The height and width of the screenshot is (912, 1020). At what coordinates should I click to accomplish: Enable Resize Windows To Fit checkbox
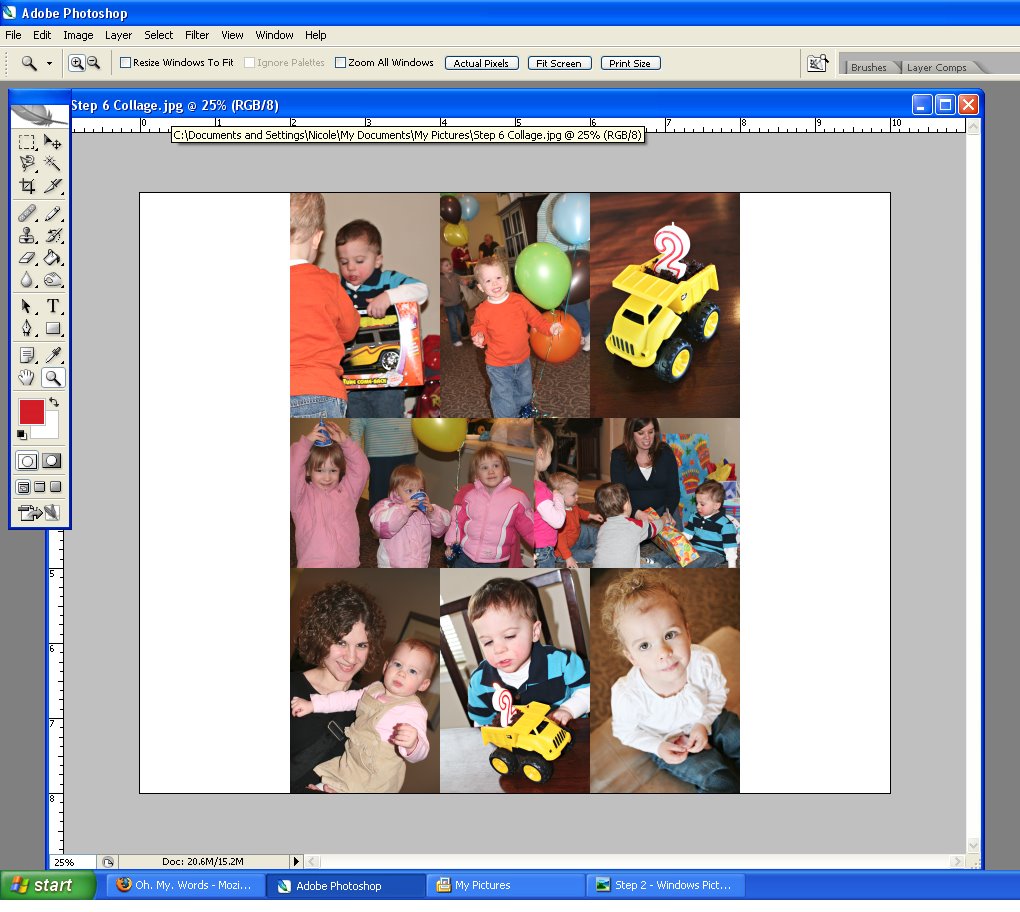pos(126,63)
